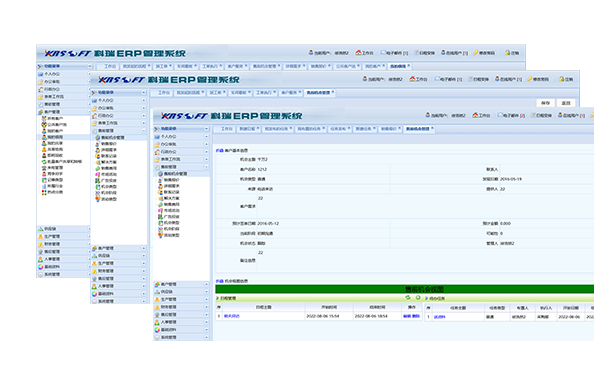This screenshot has width=594, height=372.
Task: Click 注销 icon in back window header
Action: click(x=508, y=53)
